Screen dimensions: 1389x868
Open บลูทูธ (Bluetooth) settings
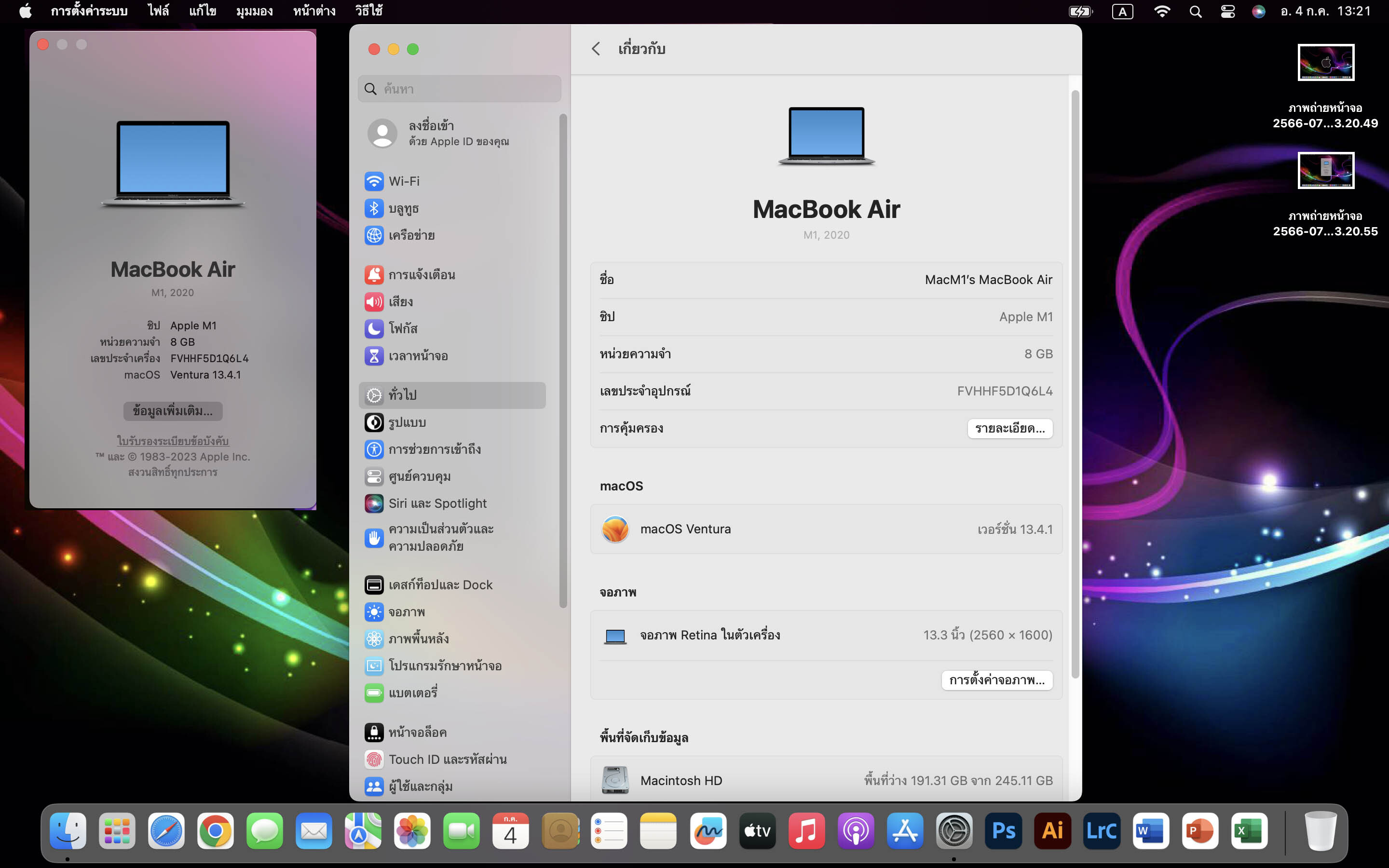tap(452, 208)
